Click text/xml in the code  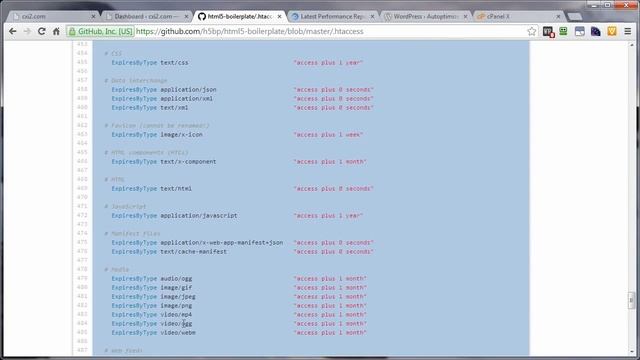[174, 107]
